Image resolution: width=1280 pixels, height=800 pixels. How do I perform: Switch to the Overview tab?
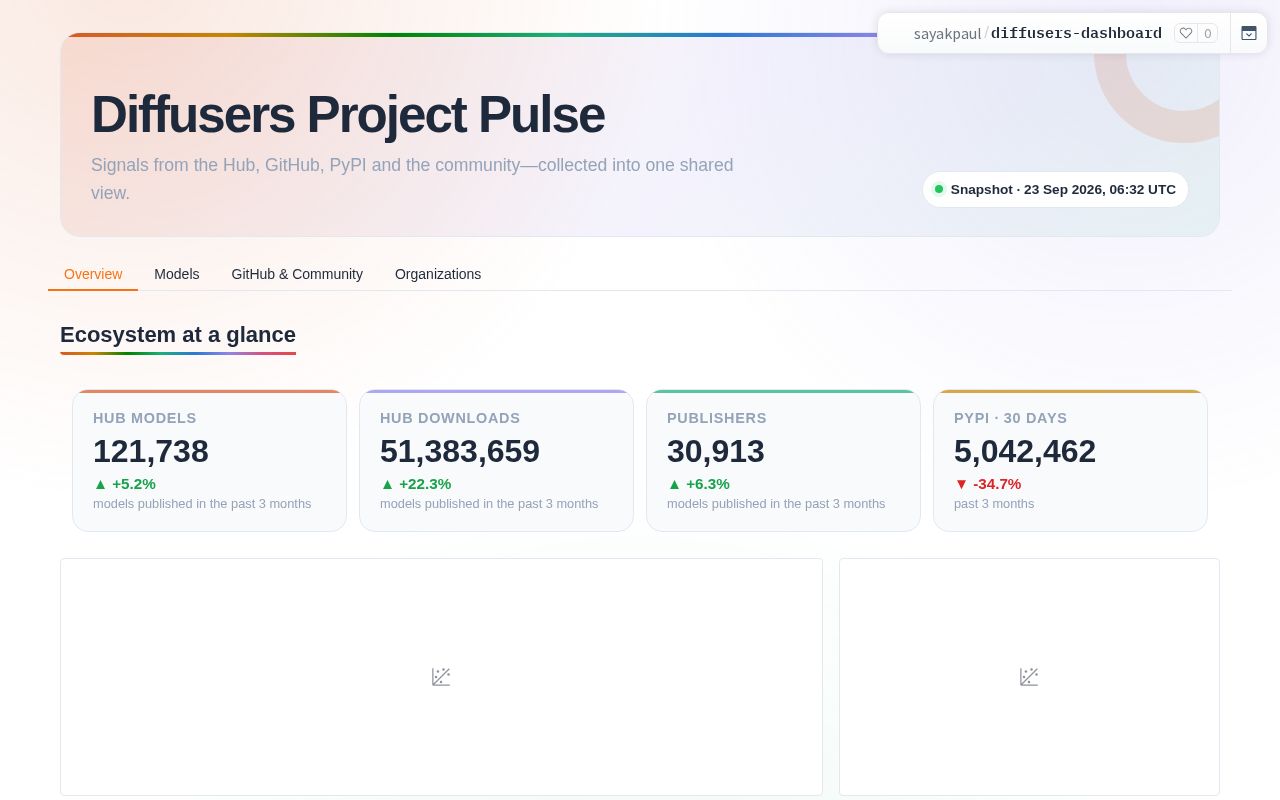click(93, 274)
